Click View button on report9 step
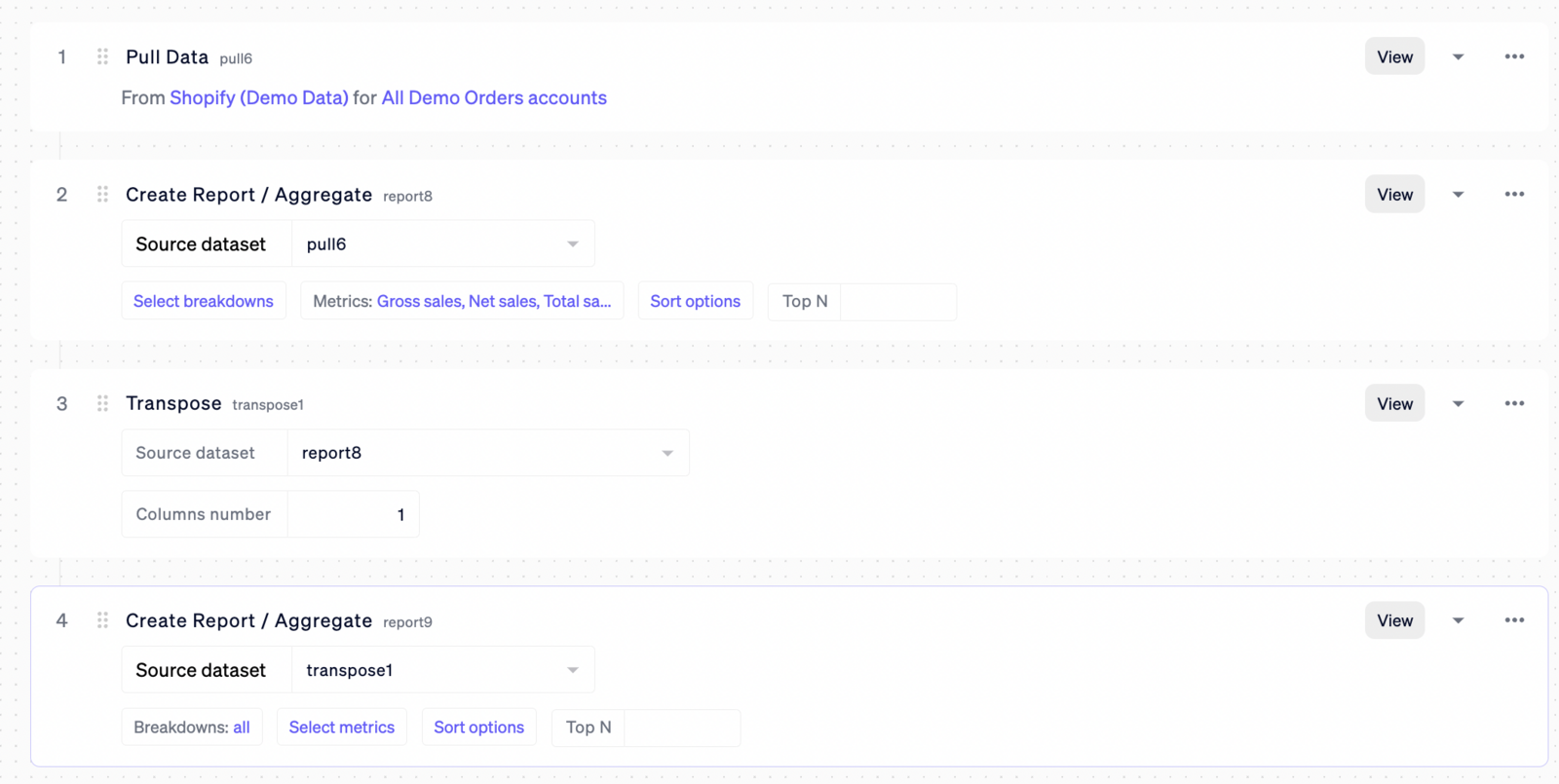This screenshot has height=784, width=1559. (1394, 620)
